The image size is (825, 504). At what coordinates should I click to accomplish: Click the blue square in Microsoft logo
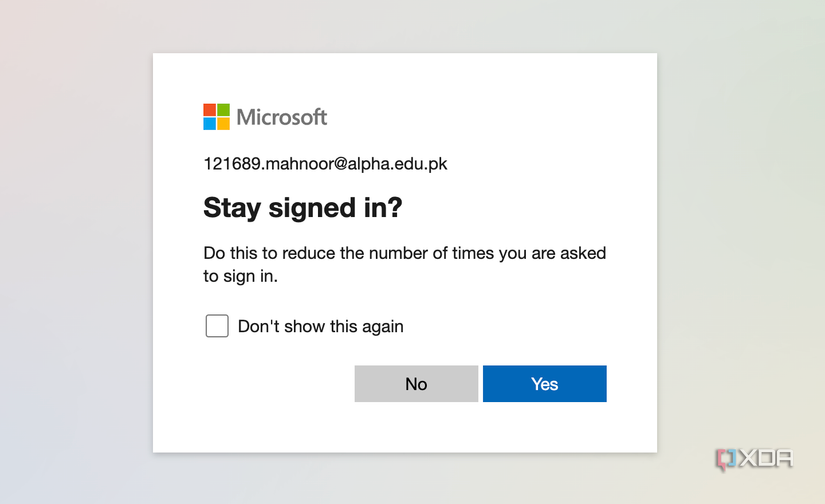[x=210, y=124]
